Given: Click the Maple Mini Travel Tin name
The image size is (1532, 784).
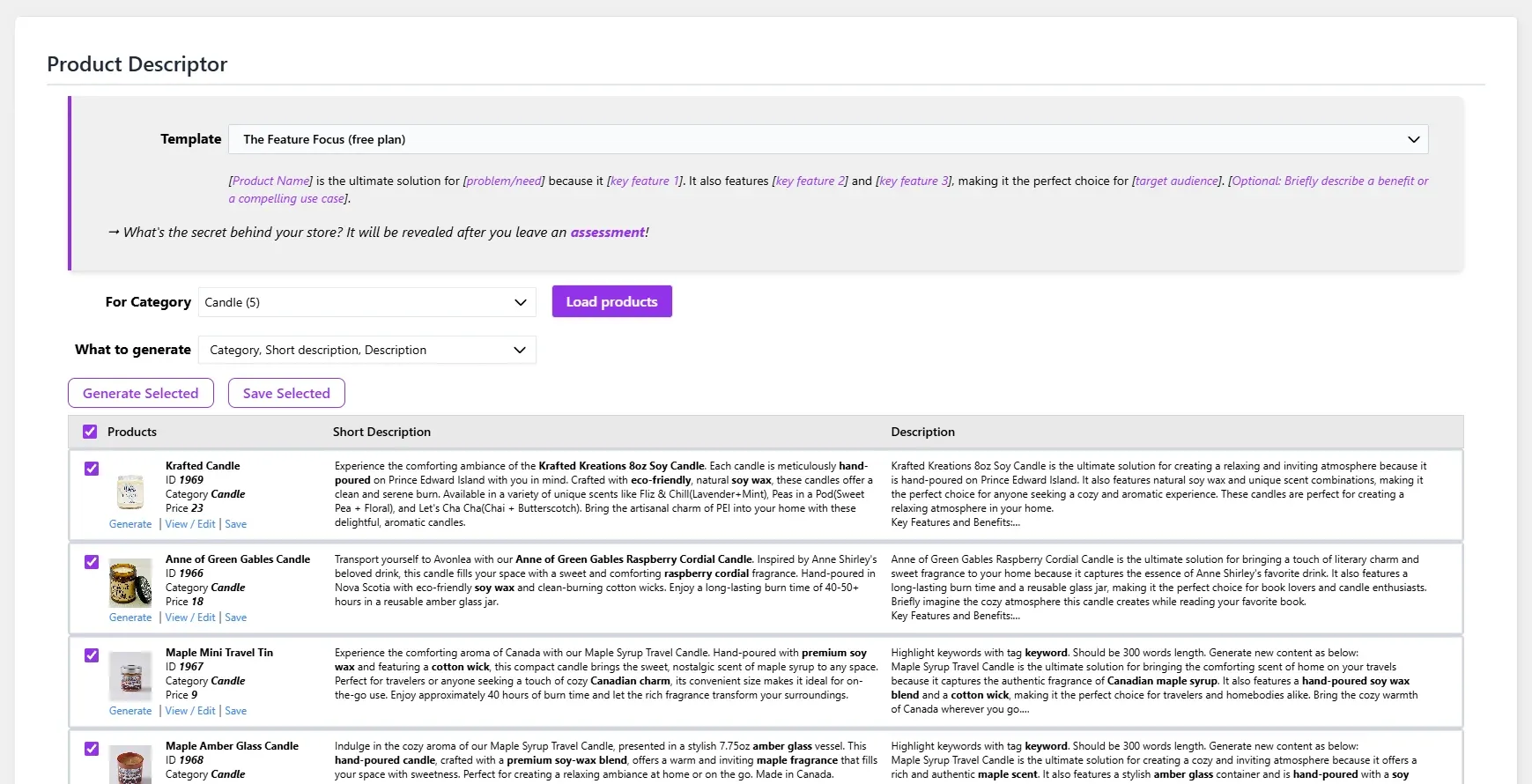Looking at the screenshot, I should (219, 653).
